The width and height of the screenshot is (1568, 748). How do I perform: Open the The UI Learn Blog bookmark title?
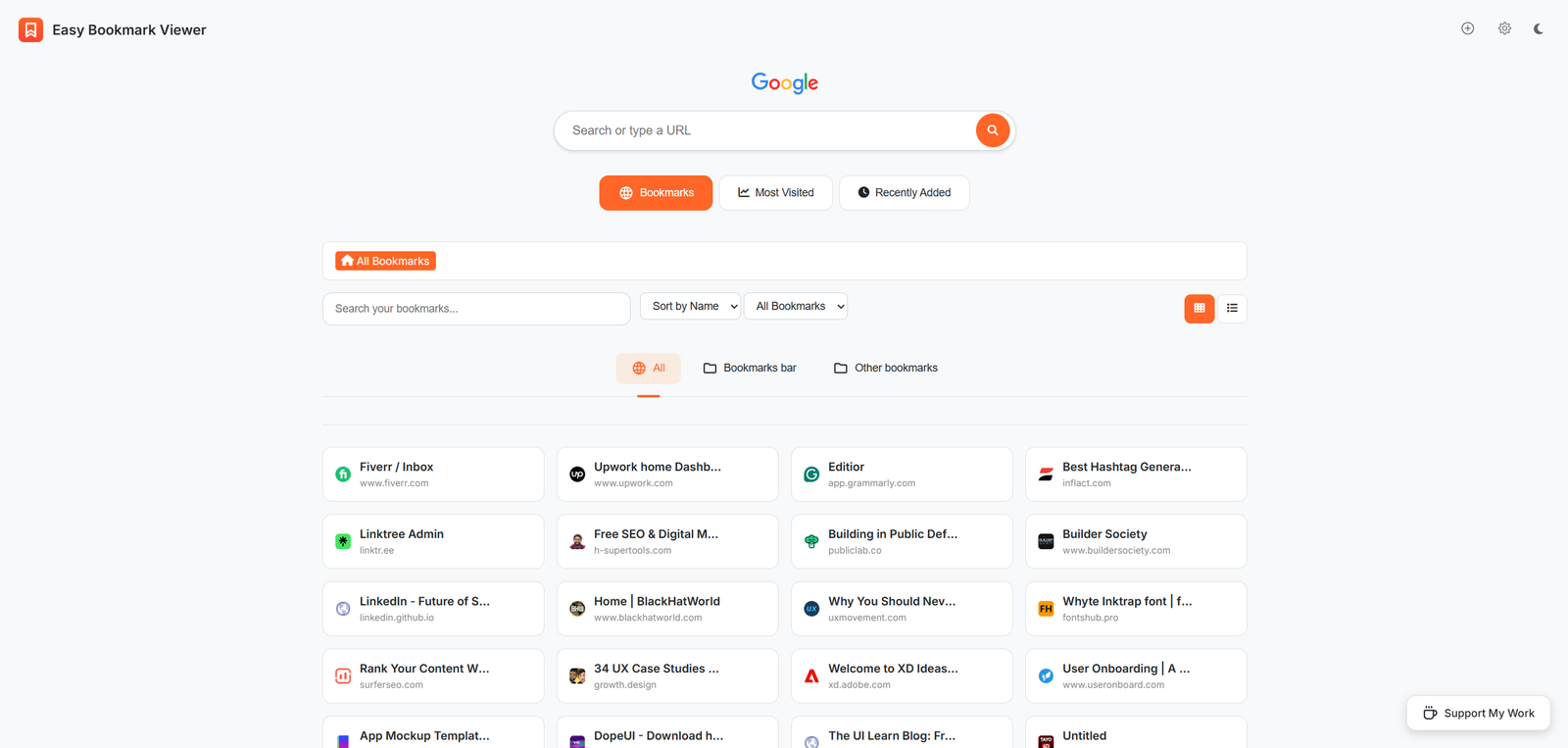pyautogui.click(x=892, y=735)
